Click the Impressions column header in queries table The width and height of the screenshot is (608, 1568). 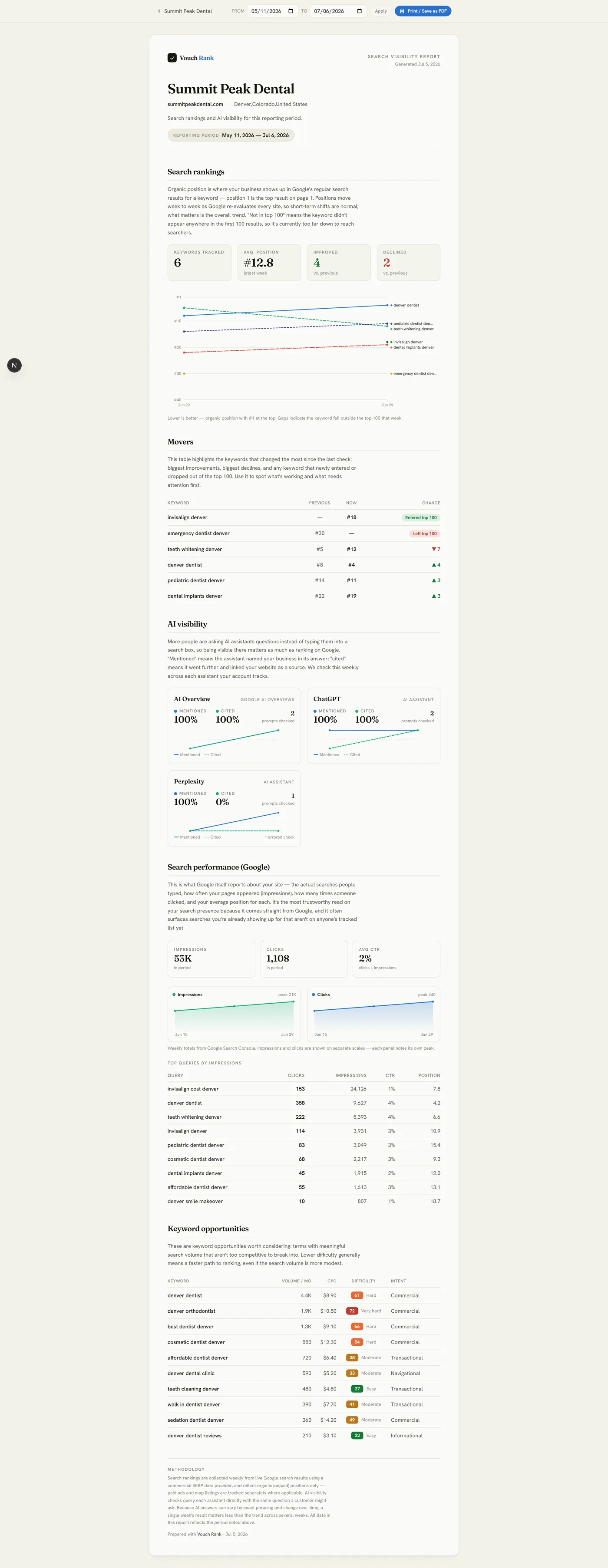(351, 1076)
